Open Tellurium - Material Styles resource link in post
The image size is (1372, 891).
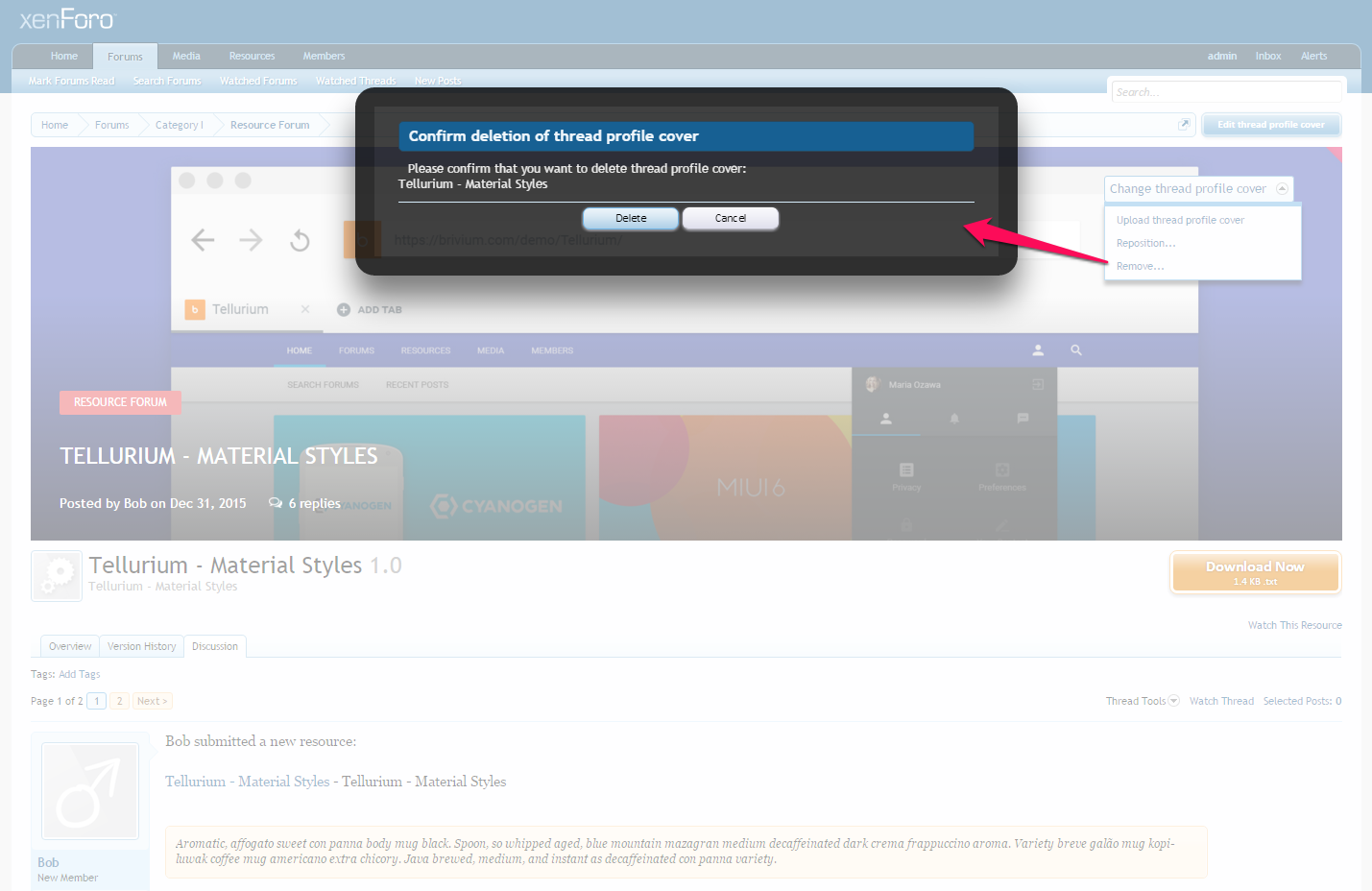pyautogui.click(x=247, y=782)
